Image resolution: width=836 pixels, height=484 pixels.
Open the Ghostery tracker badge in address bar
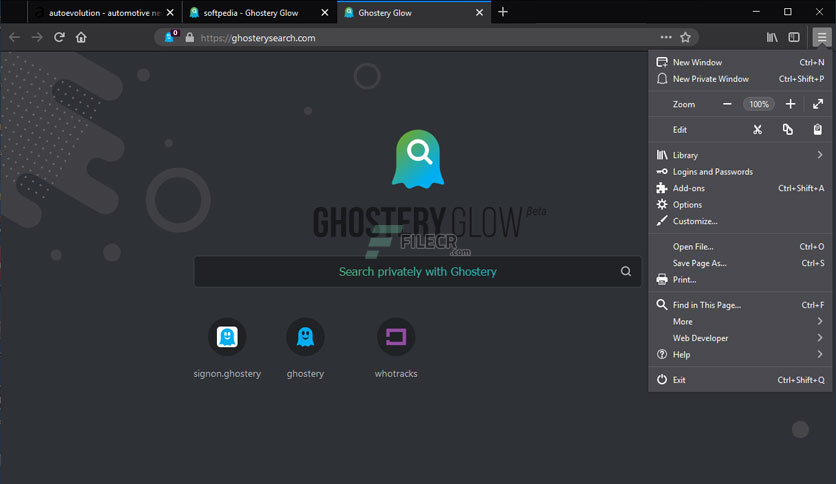[171, 37]
